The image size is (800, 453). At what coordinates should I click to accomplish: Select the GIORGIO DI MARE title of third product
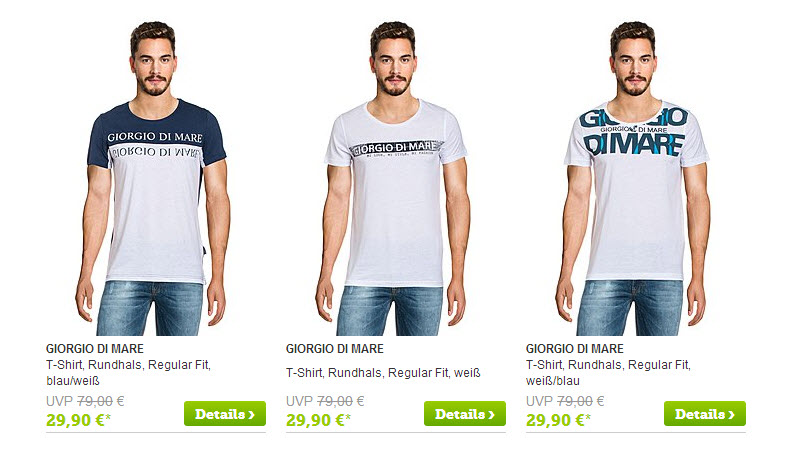(x=575, y=349)
